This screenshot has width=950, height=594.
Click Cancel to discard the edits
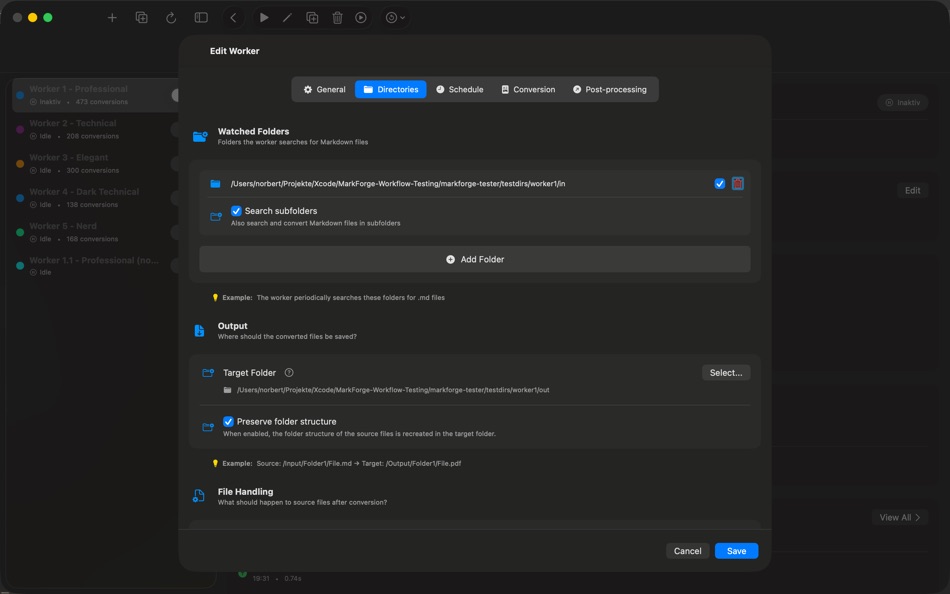[687, 550]
